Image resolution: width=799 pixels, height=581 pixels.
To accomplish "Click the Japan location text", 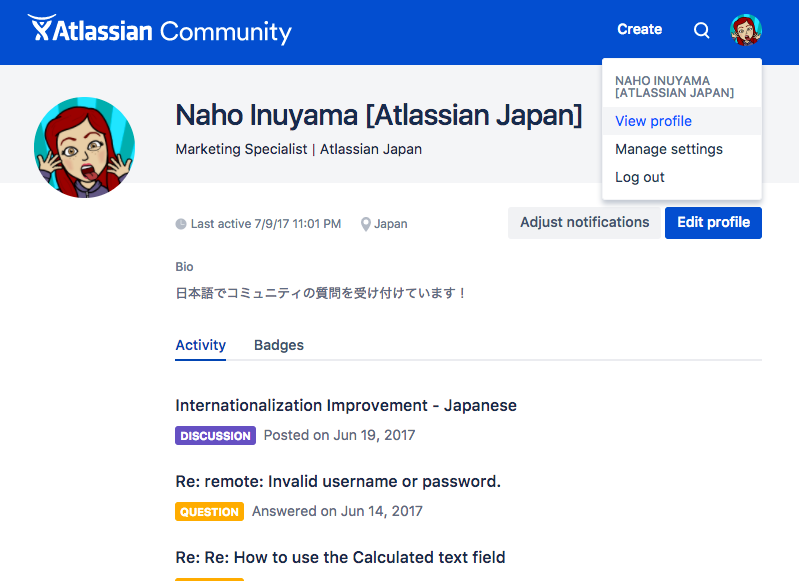I will 391,224.
